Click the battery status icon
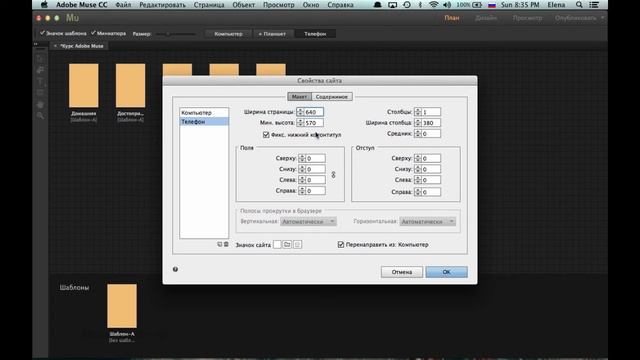 (x=477, y=5)
